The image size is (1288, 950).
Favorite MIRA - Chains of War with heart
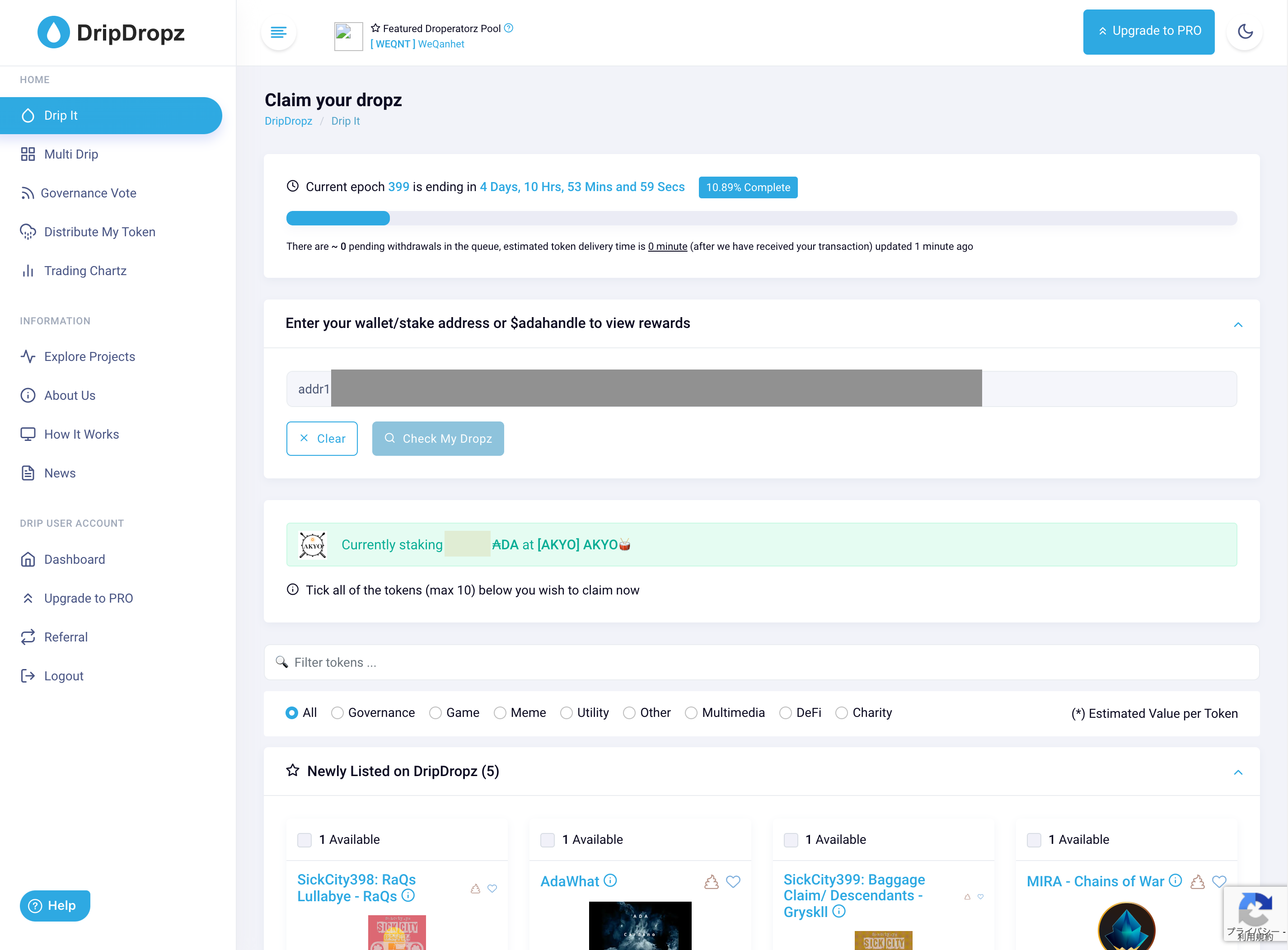[1219, 882]
